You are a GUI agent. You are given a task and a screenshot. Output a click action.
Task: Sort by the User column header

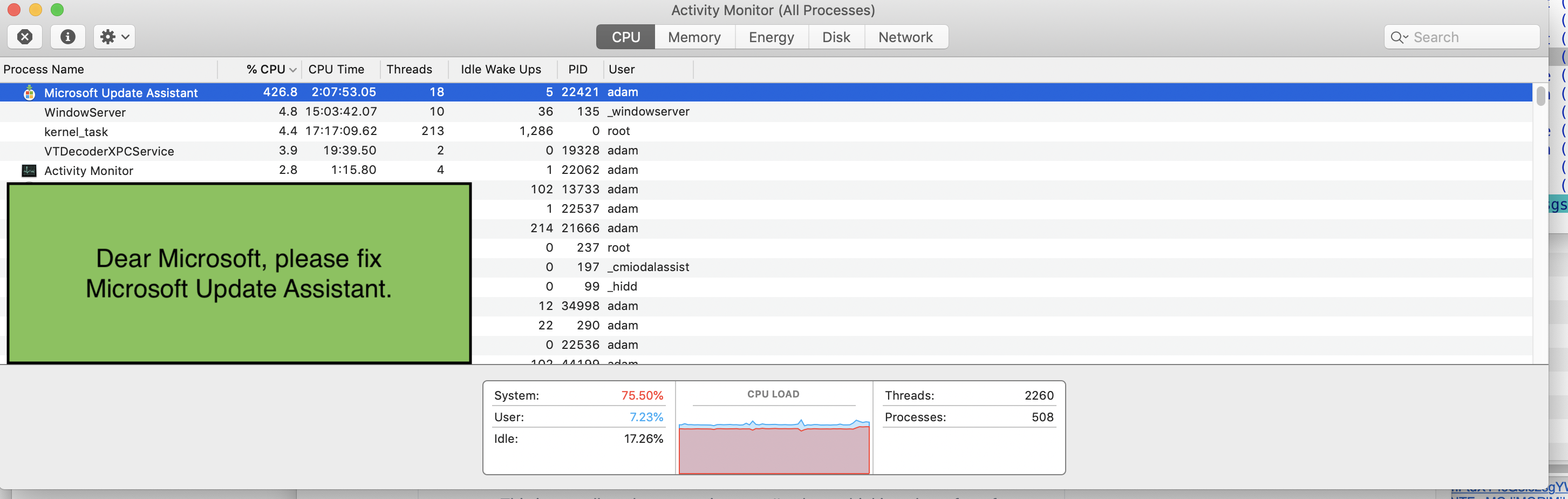click(648, 70)
